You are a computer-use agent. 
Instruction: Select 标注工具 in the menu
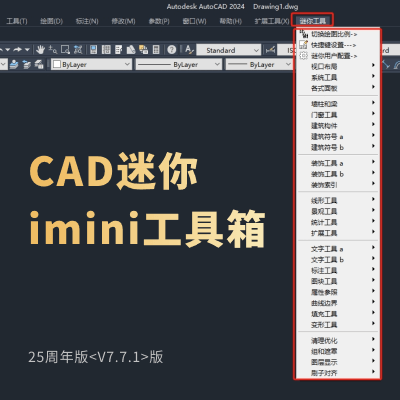337,270
